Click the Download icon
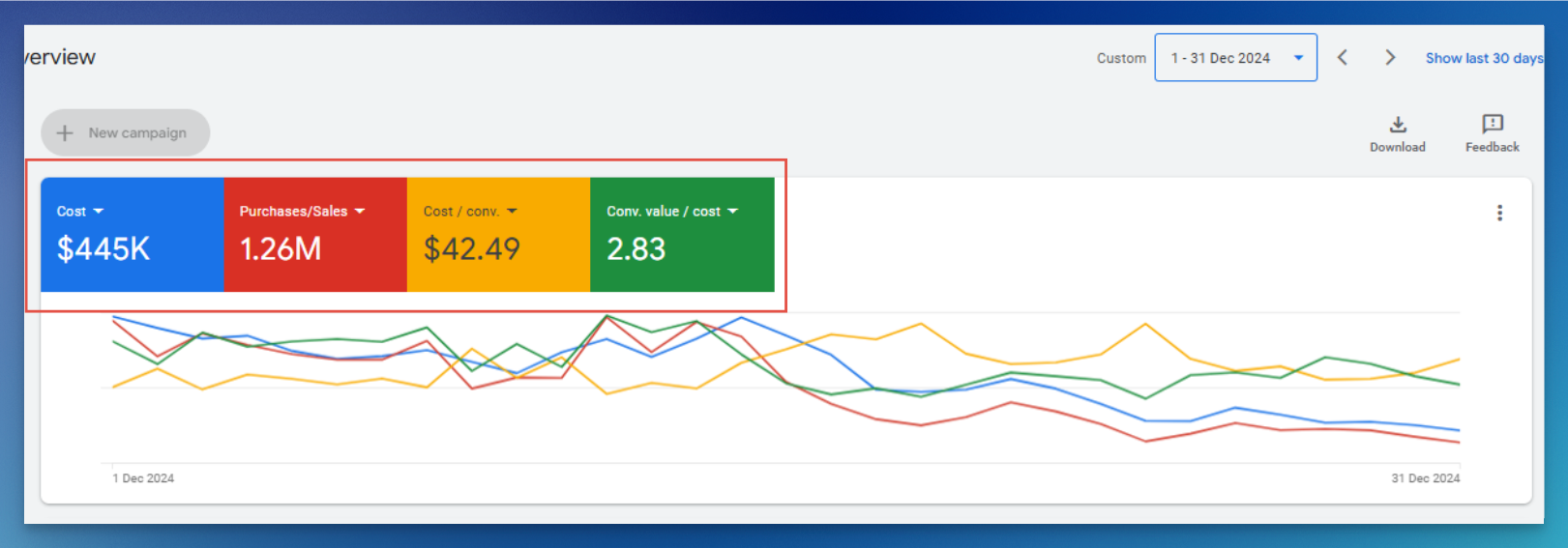Screen dimensions: 1568x548 [x=1398, y=125]
